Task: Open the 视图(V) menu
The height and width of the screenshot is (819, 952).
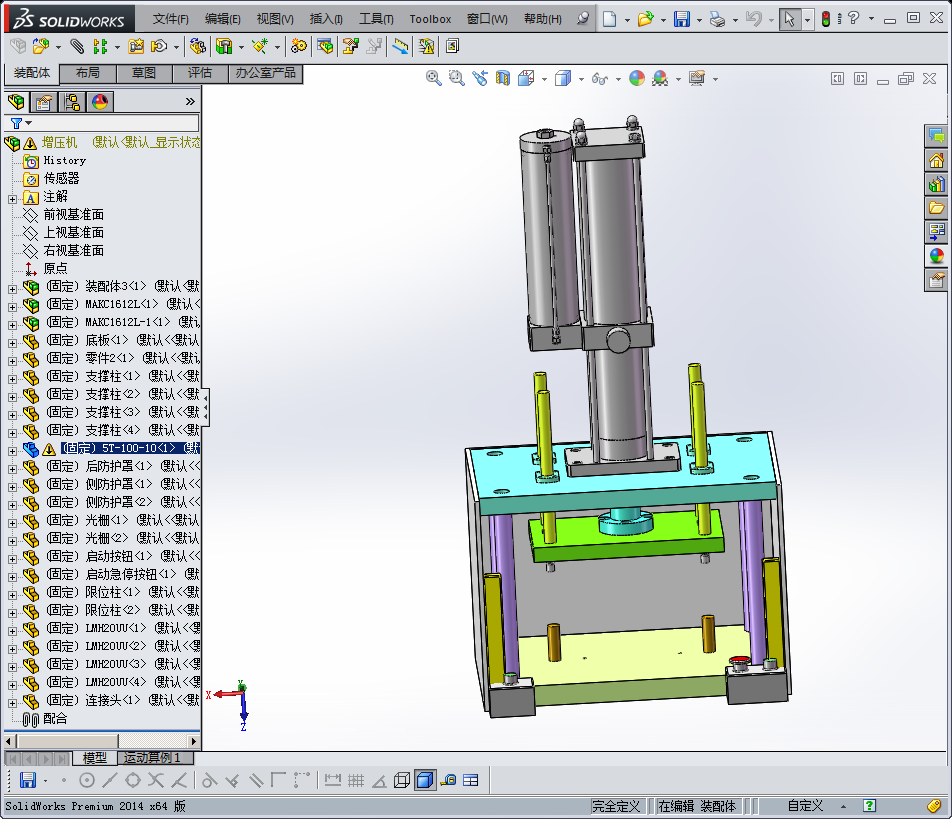Action: 275,19
